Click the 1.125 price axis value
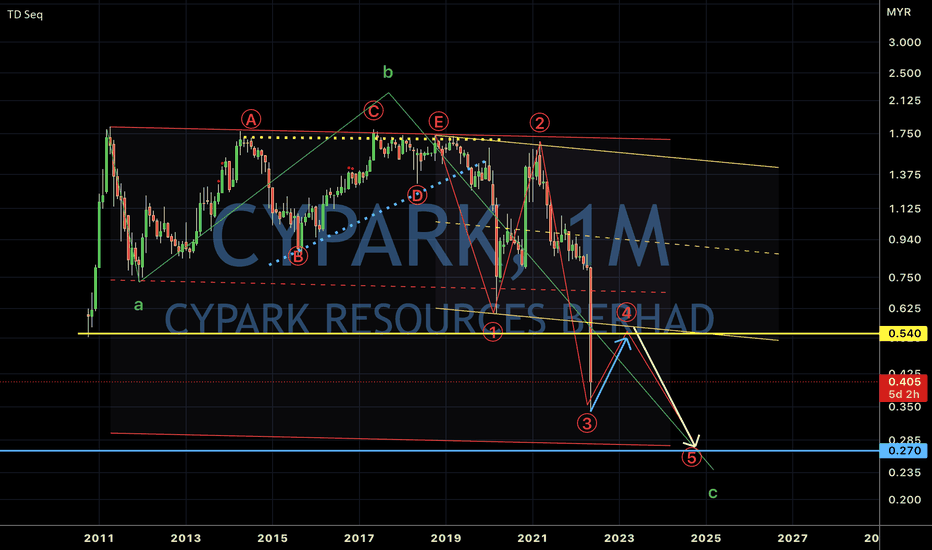The width and height of the screenshot is (932, 550). tap(905, 209)
